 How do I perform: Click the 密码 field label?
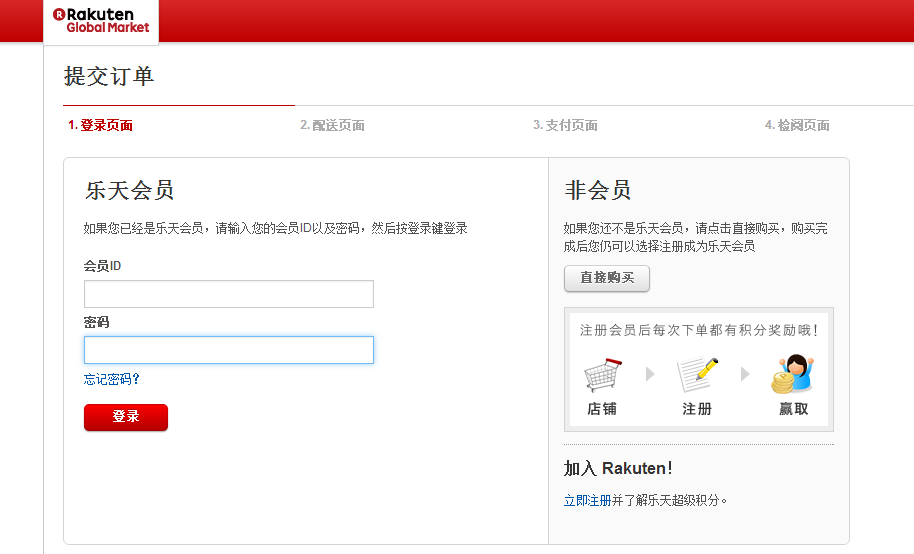tap(96, 322)
